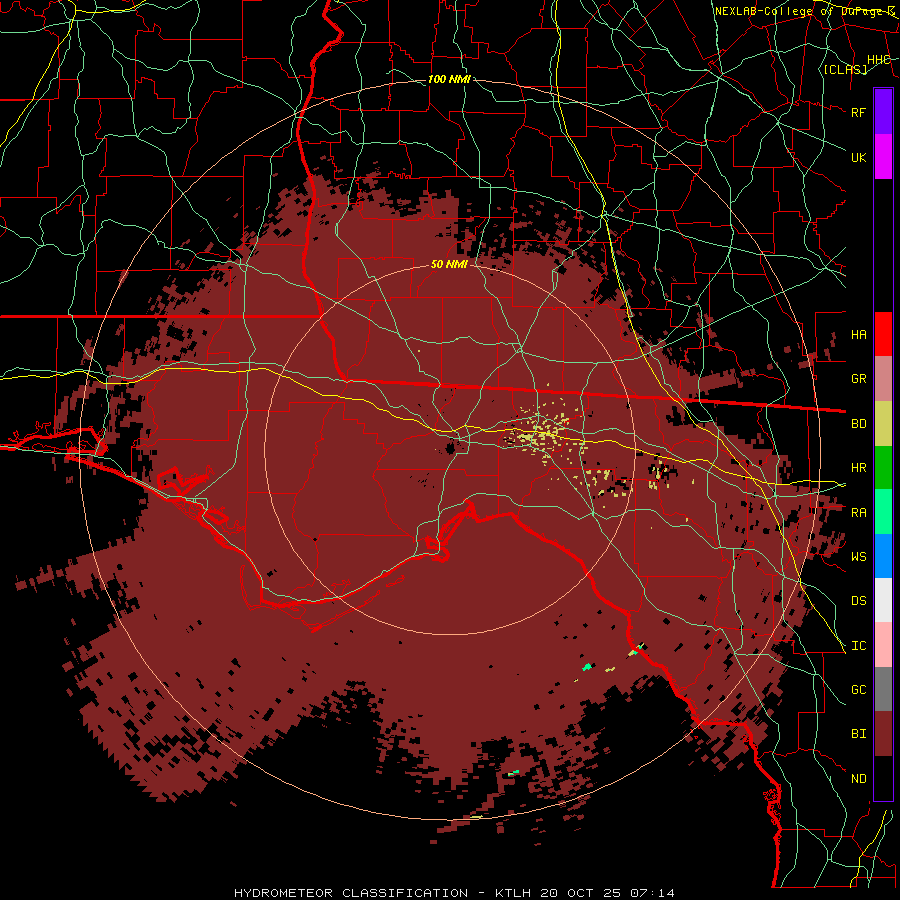Viewport: 900px width, 900px height.
Task: Click the 'HHC' product code text
Action: pos(879,60)
